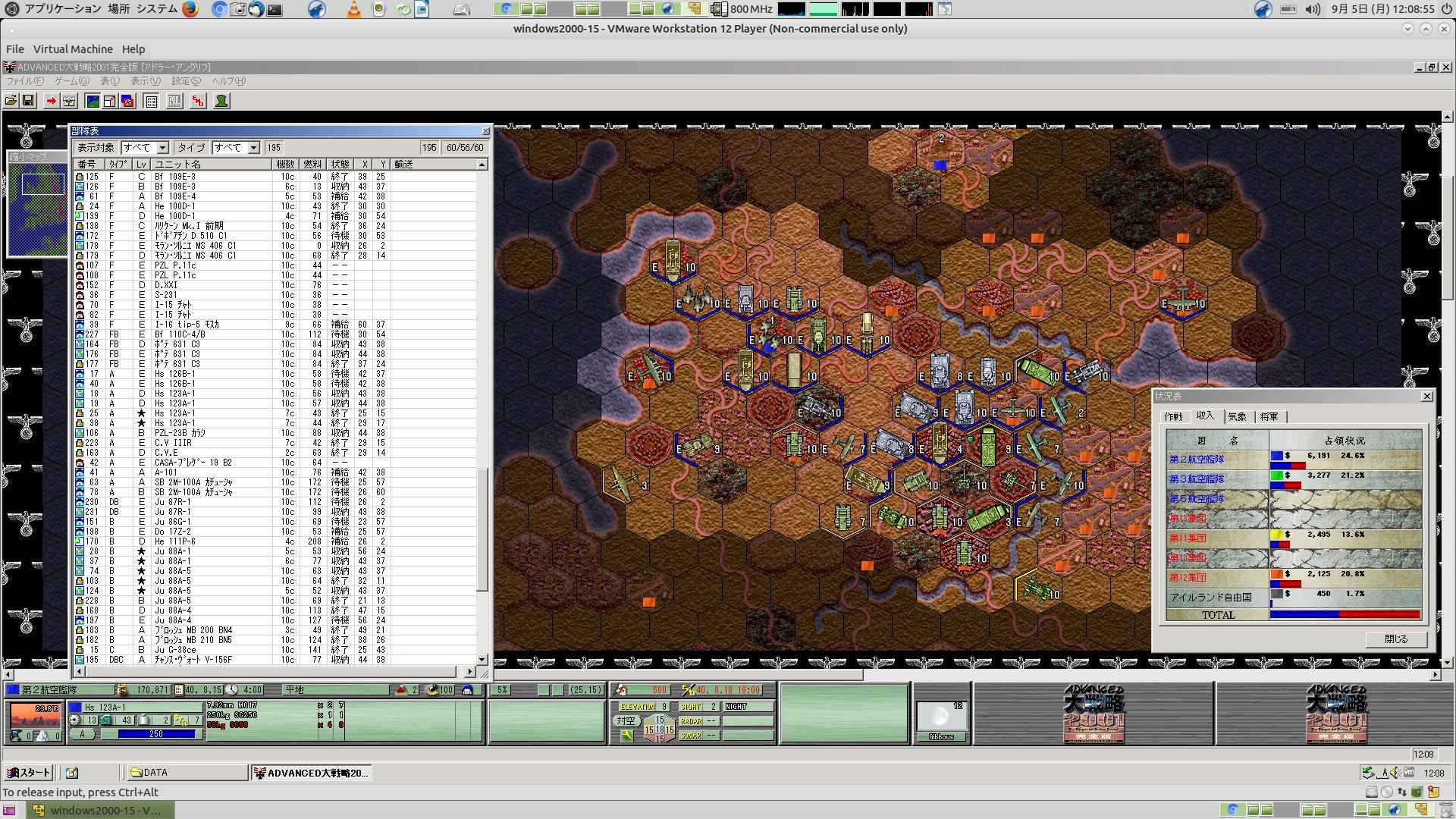The image size is (1456, 819).
Task: Click the blue swatch for 第2航空艦隊
Action: click(x=1277, y=456)
